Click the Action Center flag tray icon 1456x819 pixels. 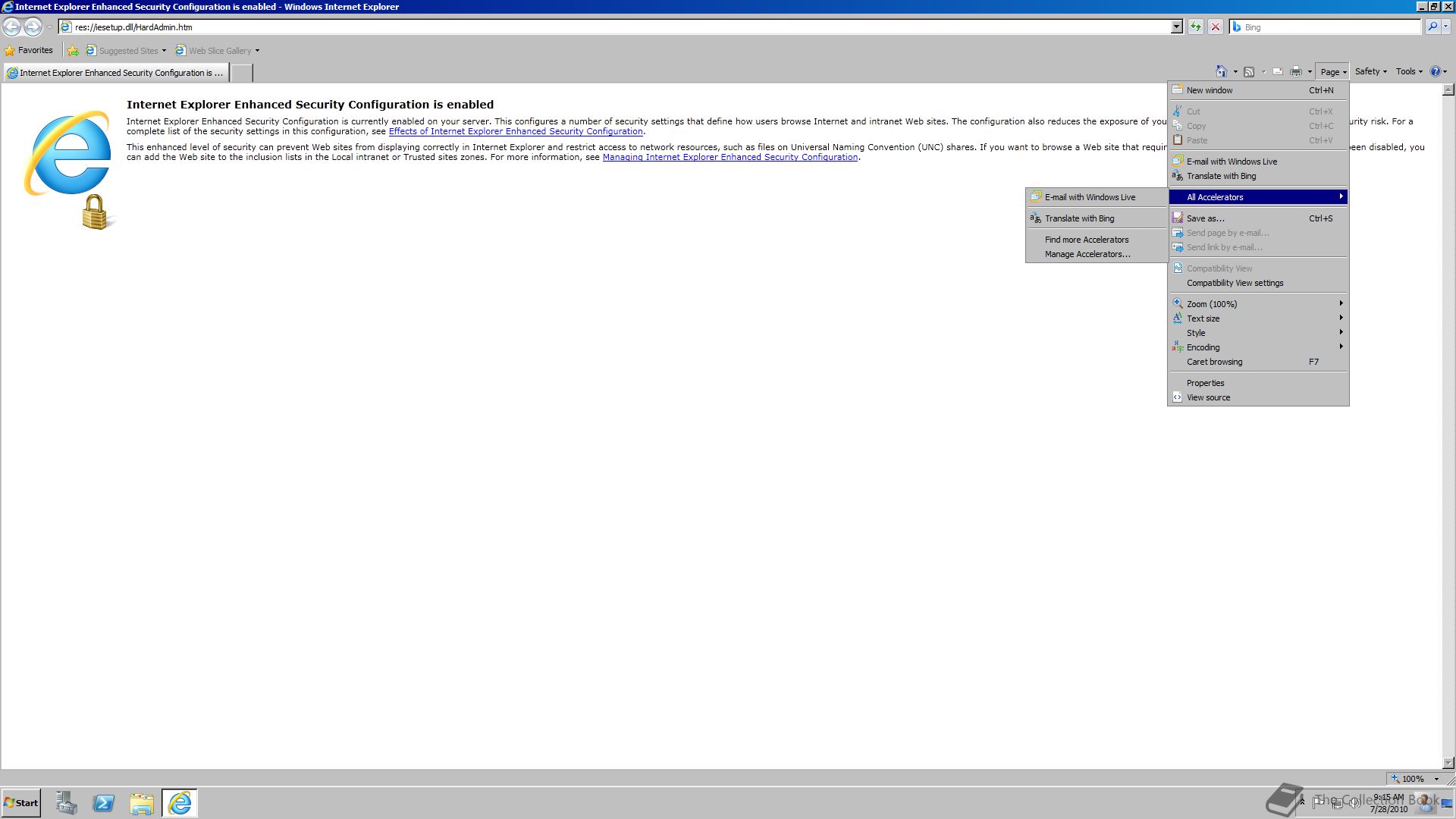pyautogui.click(x=1318, y=802)
